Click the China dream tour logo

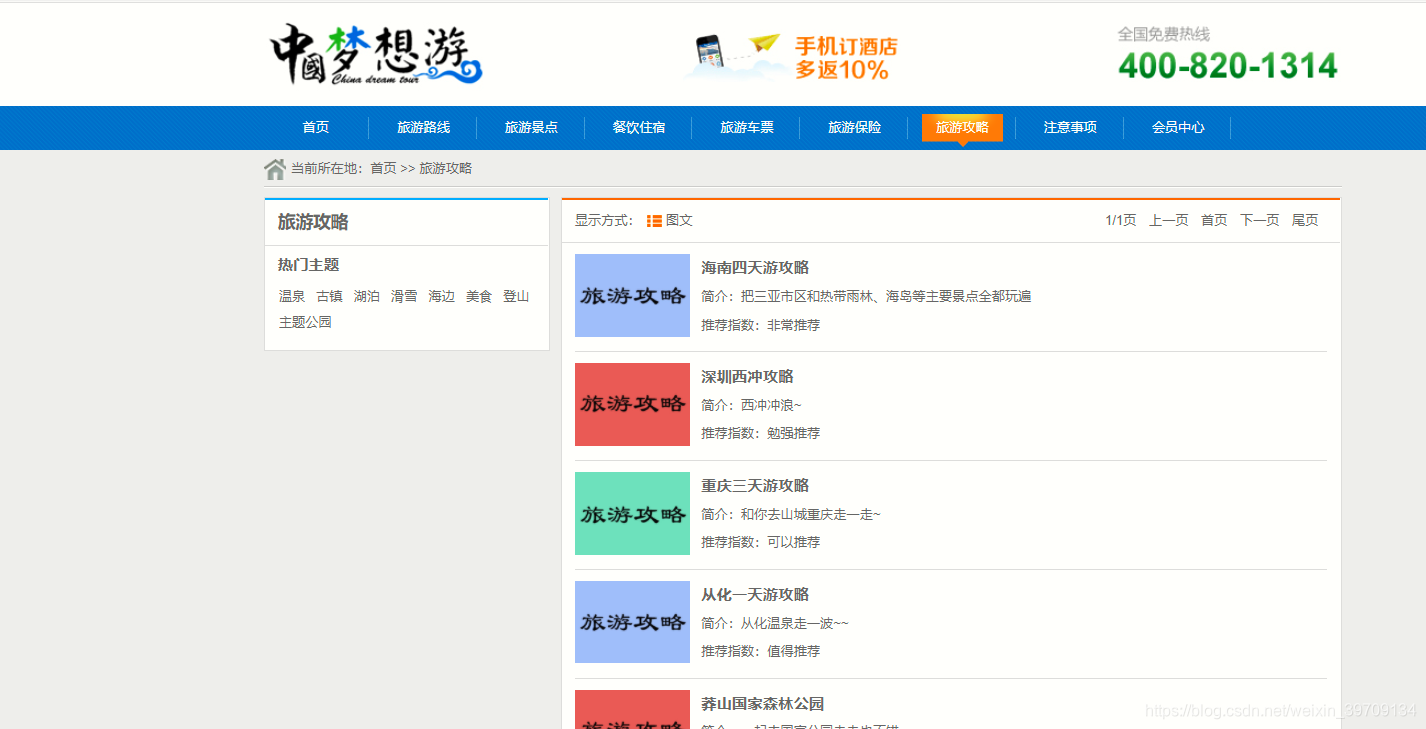(x=376, y=54)
